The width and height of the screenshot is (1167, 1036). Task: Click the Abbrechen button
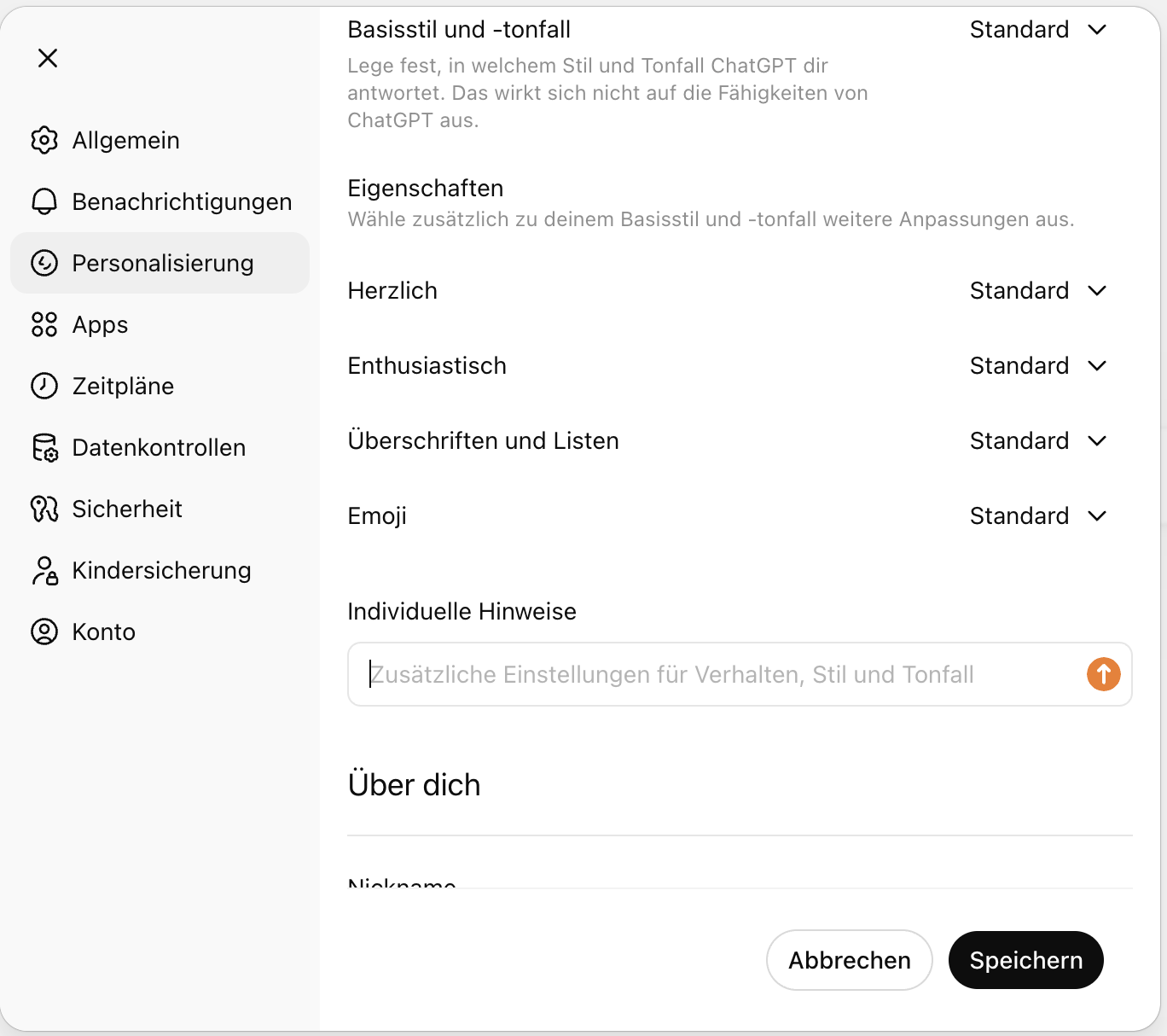849,960
